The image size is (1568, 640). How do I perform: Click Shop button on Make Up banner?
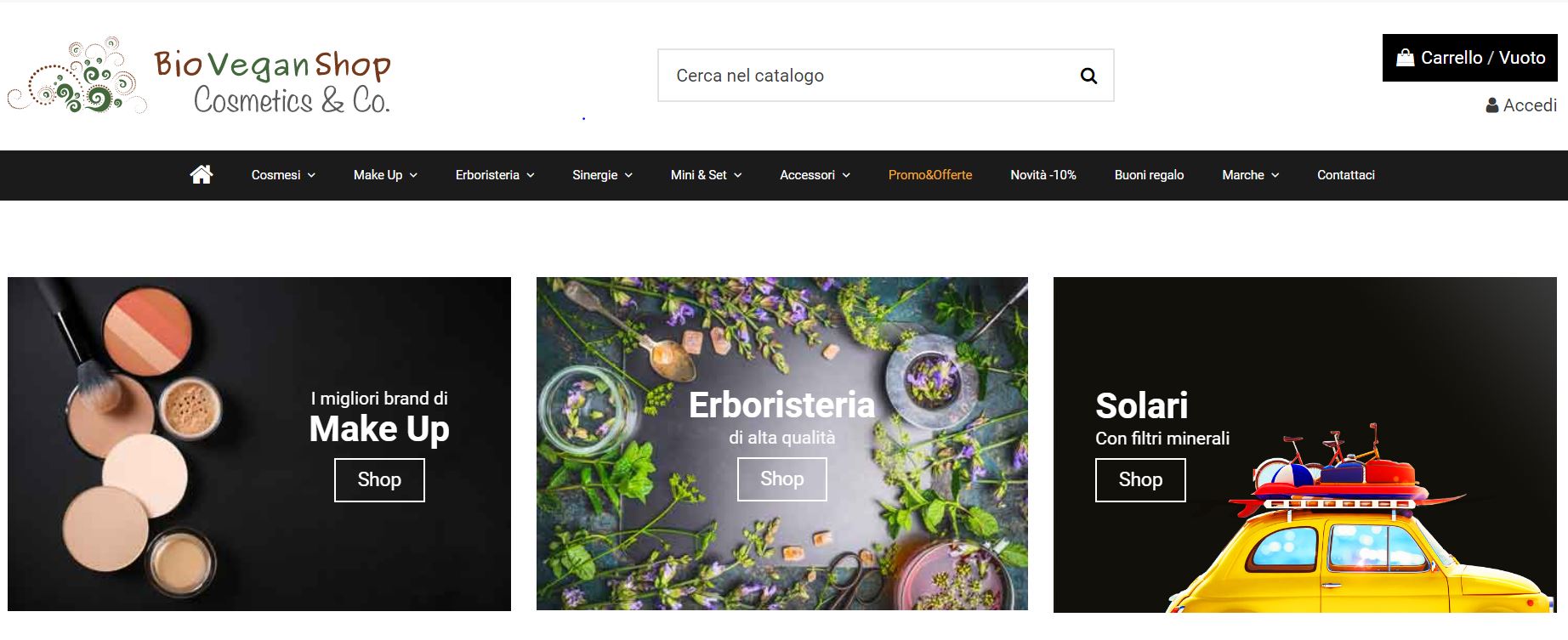coord(379,480)
